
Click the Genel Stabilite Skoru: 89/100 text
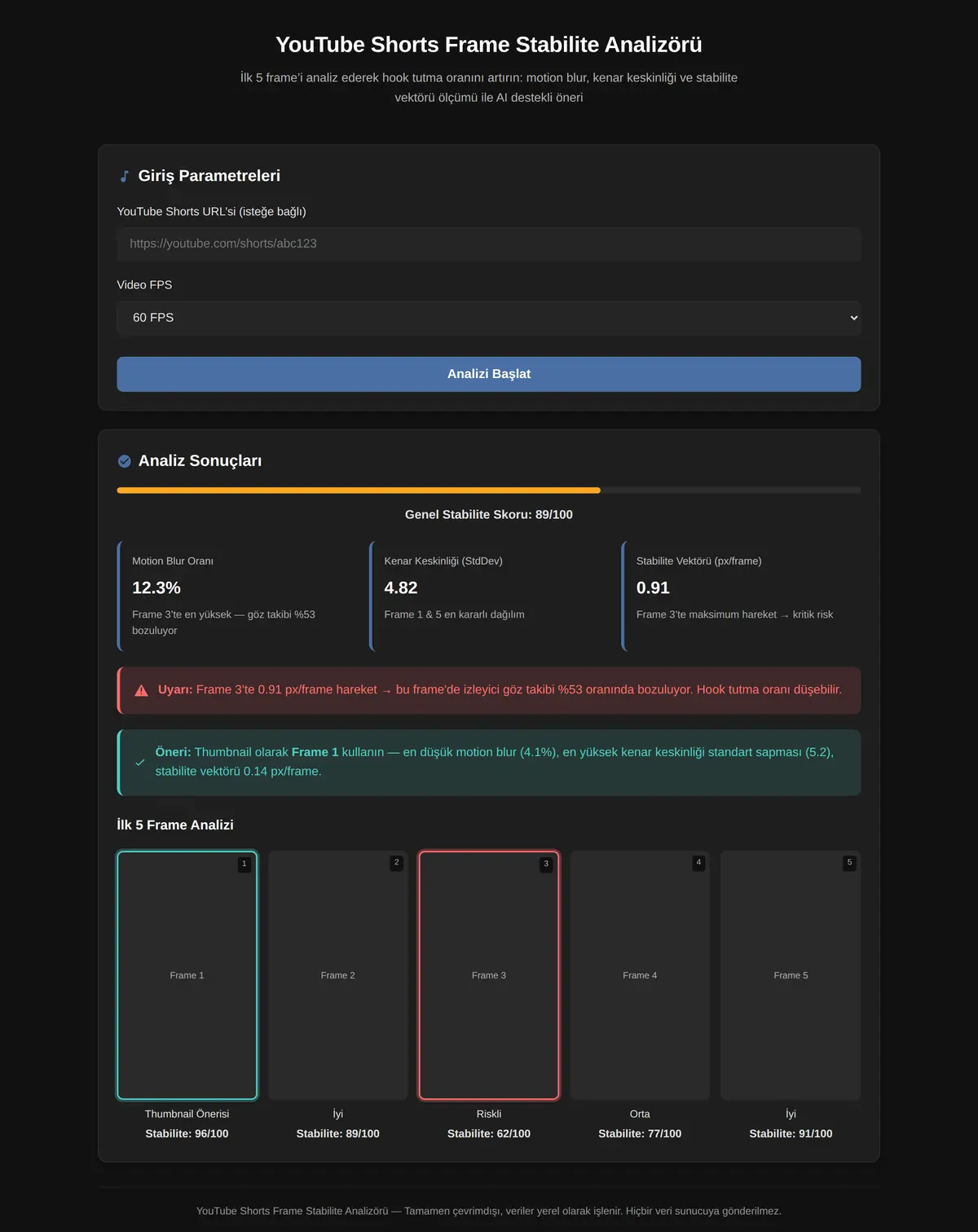(489, 515)
